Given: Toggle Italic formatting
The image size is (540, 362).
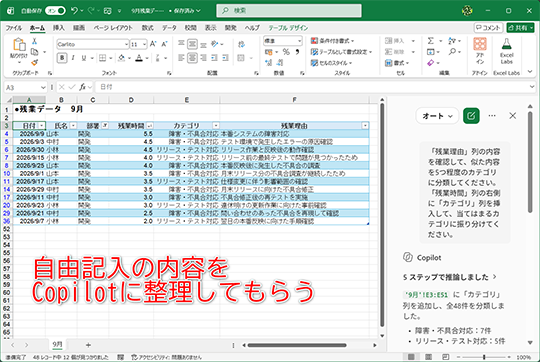Looking at the screenshot, I should coord(73,58).
